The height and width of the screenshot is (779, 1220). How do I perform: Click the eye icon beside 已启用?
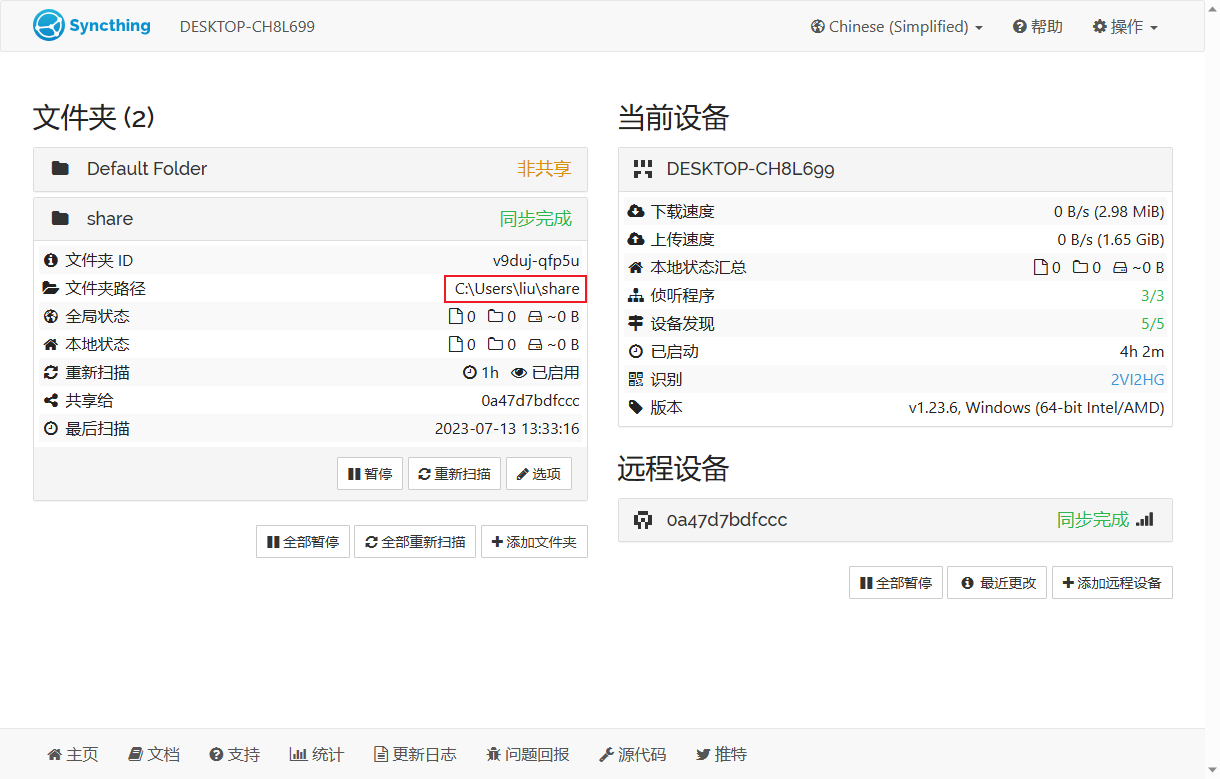[x=519, y=373]
